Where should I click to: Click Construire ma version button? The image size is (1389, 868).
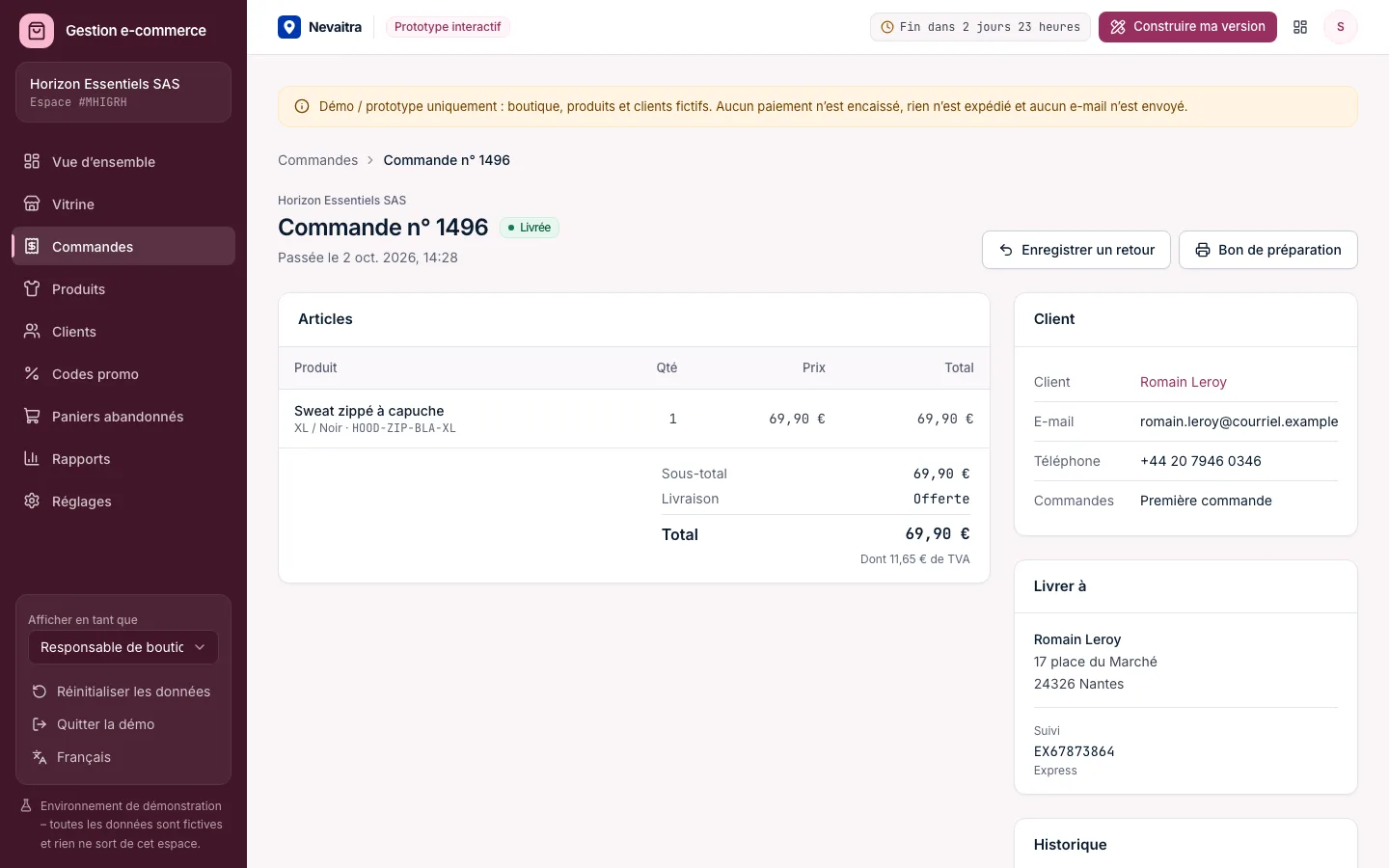pos(1187,27)
